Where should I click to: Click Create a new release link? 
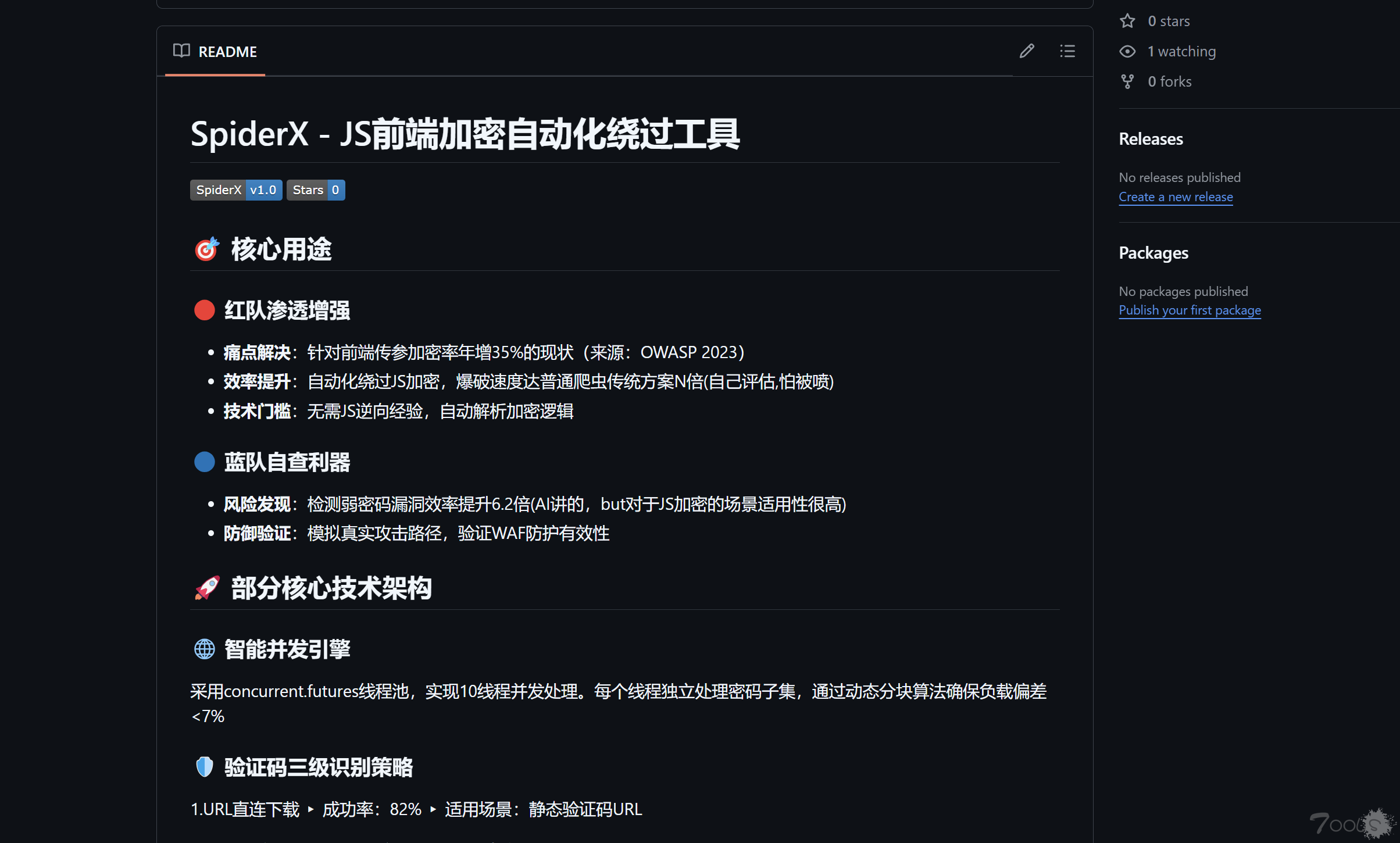(1176, 197)
